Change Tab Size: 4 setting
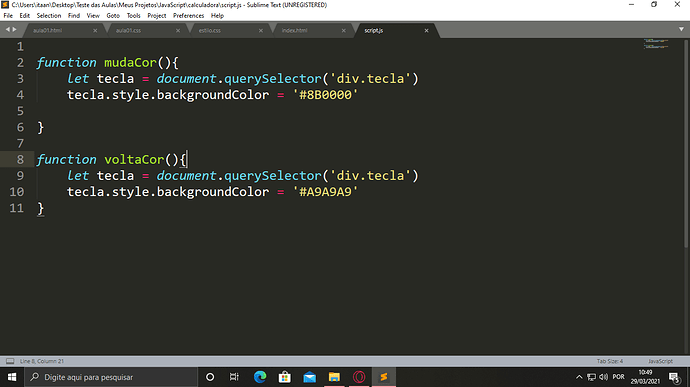The width and height of the screenshot is (690, 387). (609, 361)
